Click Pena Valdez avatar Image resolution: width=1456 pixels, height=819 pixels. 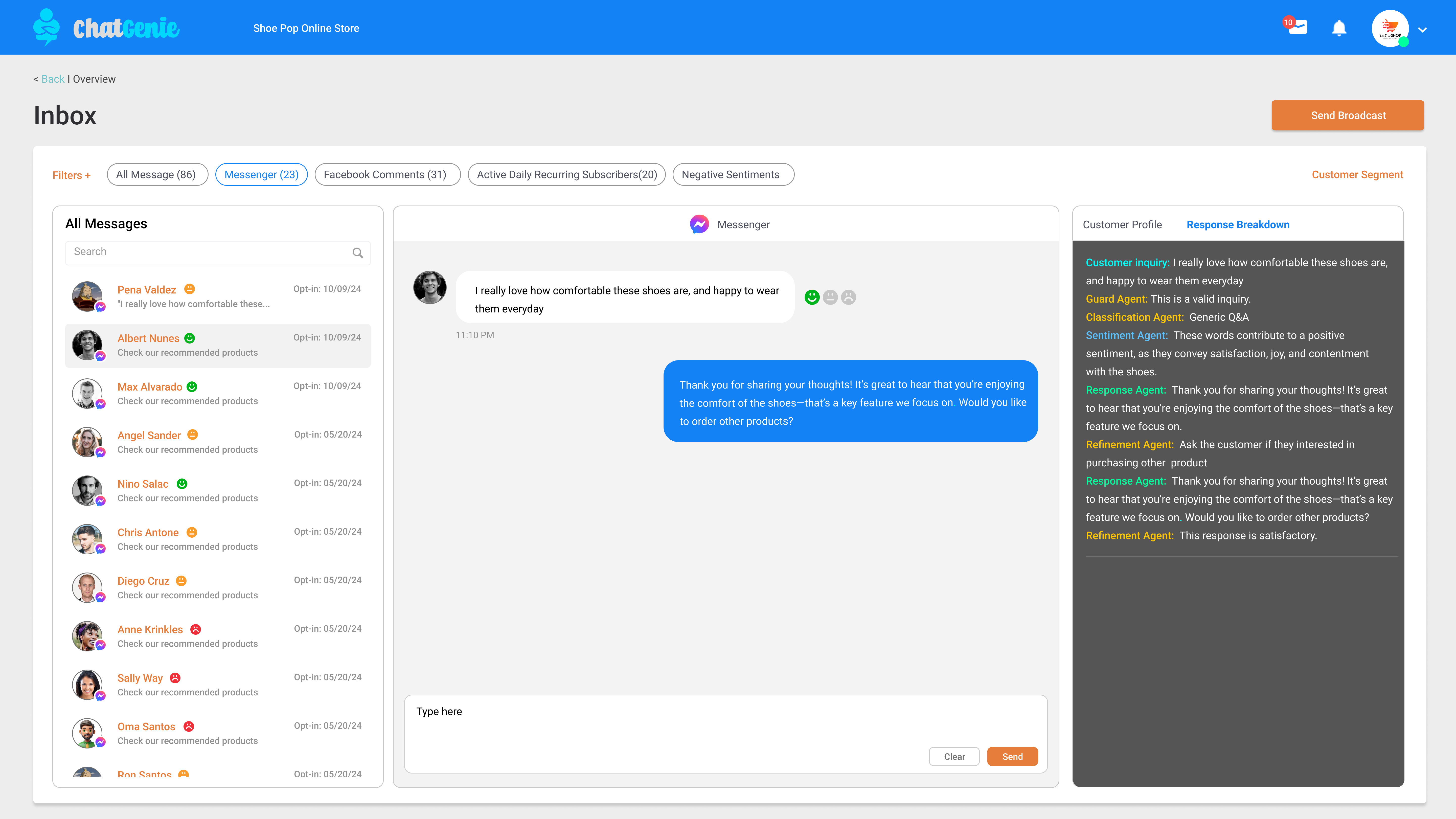coord(87,296)
